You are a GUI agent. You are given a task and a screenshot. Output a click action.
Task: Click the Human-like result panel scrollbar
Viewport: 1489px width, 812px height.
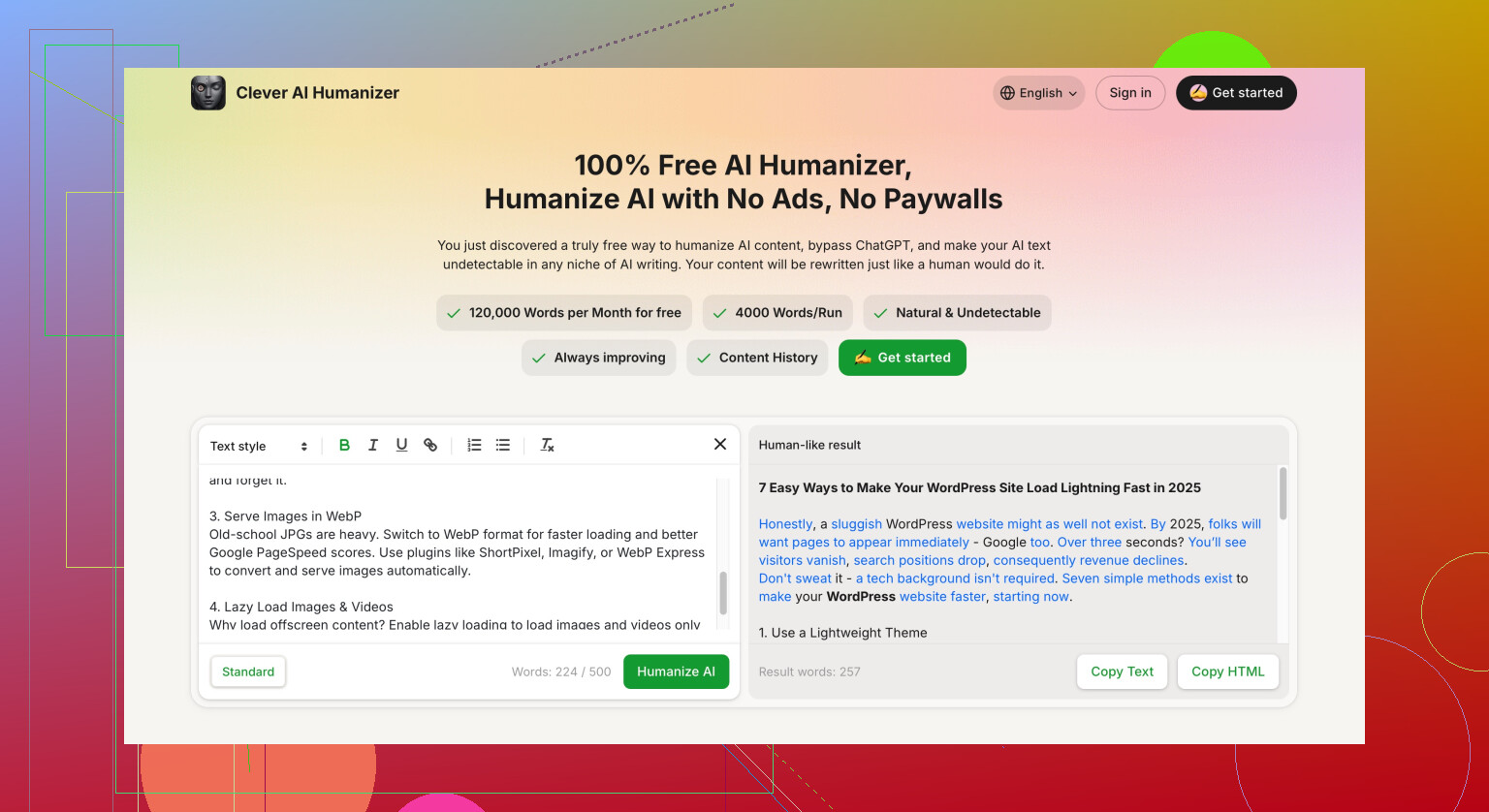point(1283,494)
